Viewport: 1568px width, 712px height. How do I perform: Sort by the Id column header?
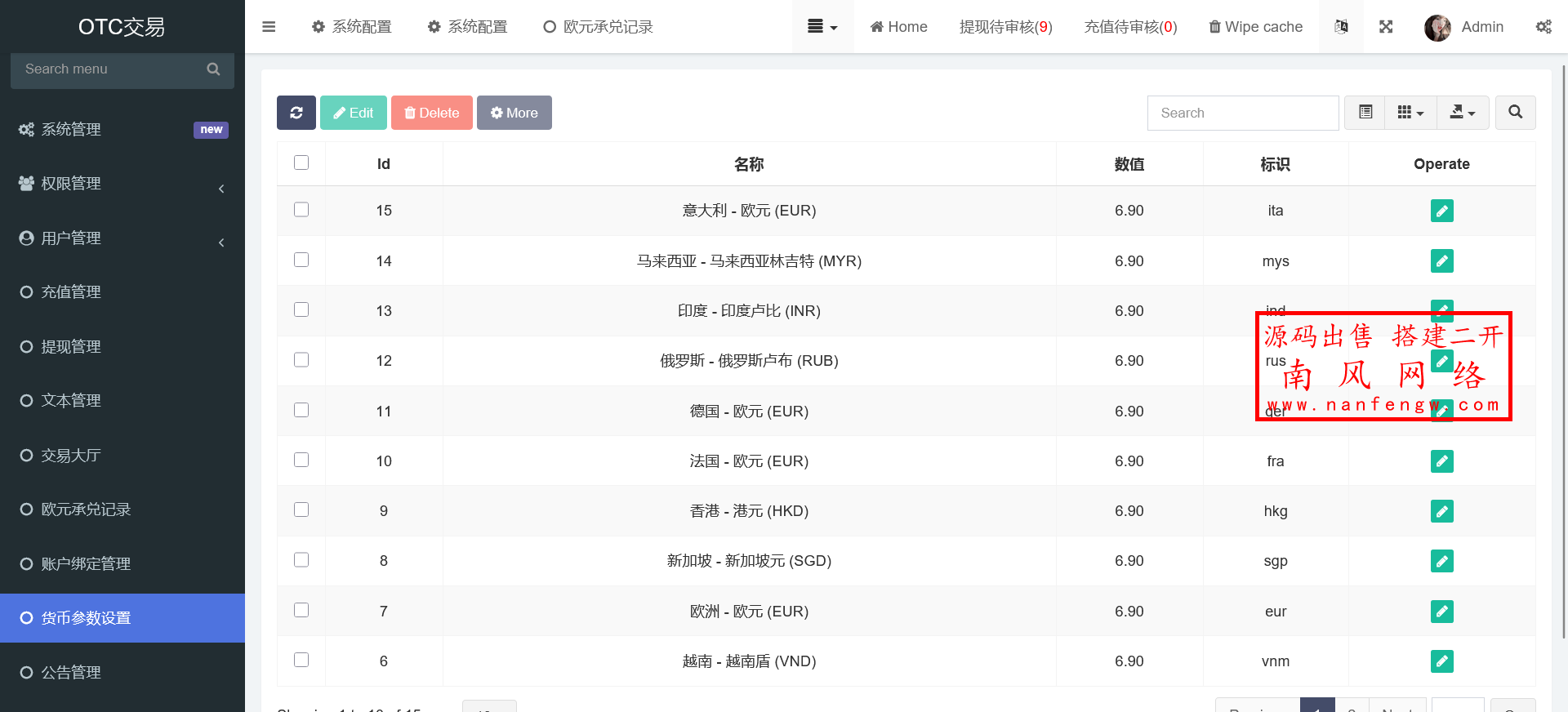pyautogui.click(x=384, y=164)
